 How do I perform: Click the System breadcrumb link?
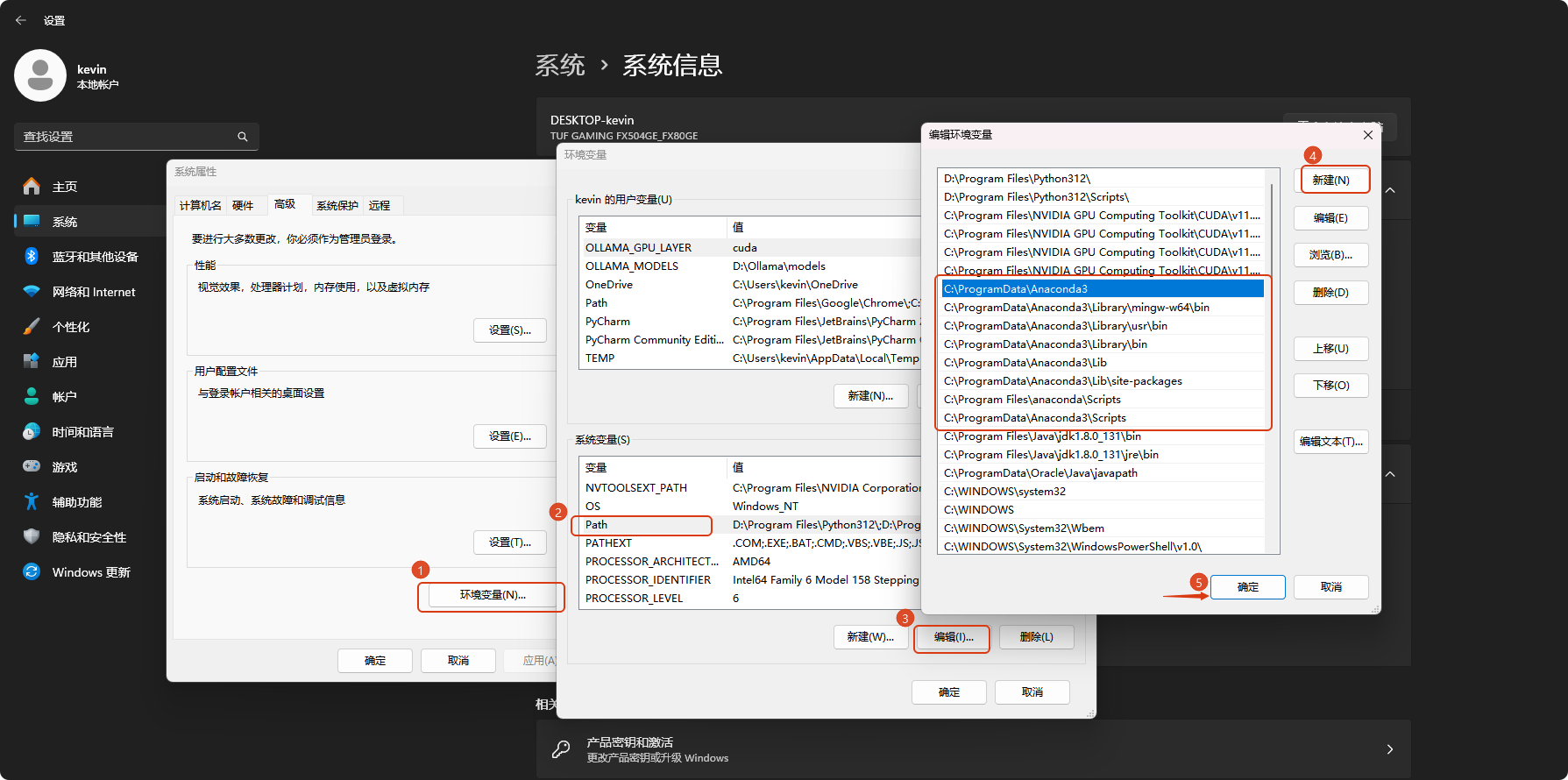(x=560, y=65)
